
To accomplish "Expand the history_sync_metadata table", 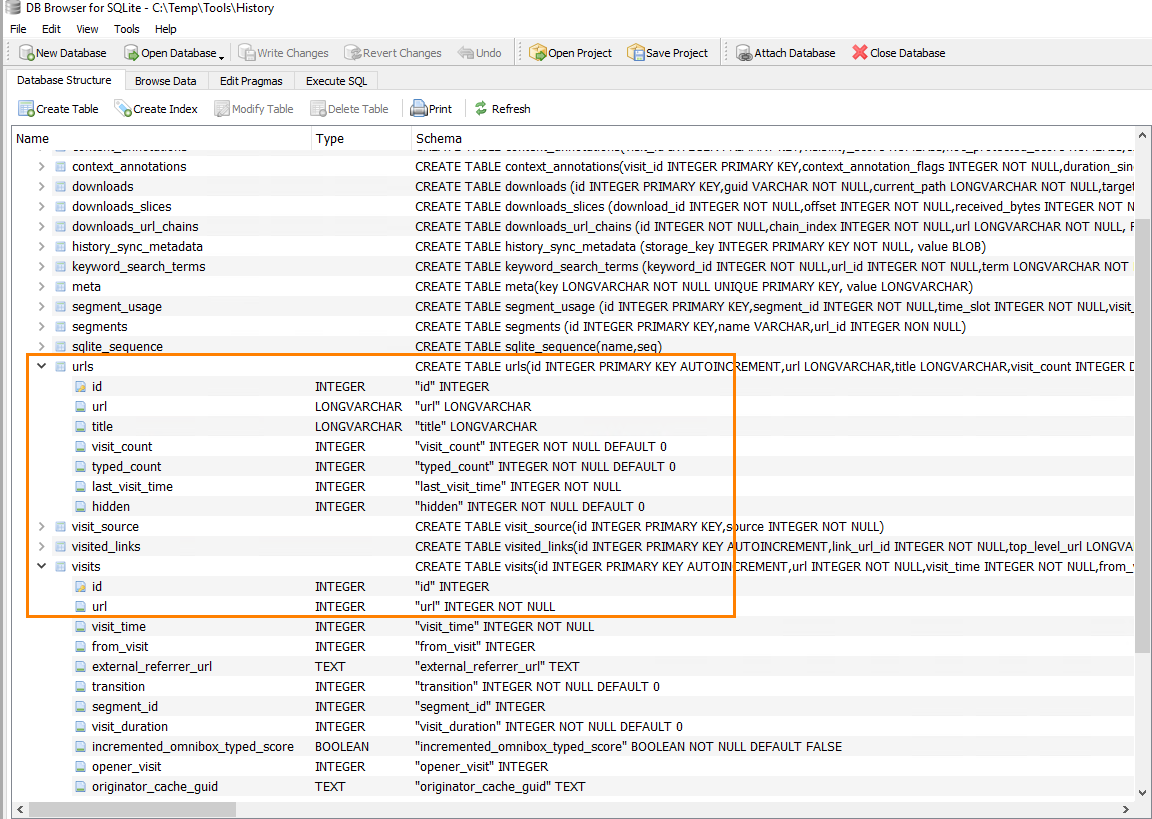I will [42, 247].
